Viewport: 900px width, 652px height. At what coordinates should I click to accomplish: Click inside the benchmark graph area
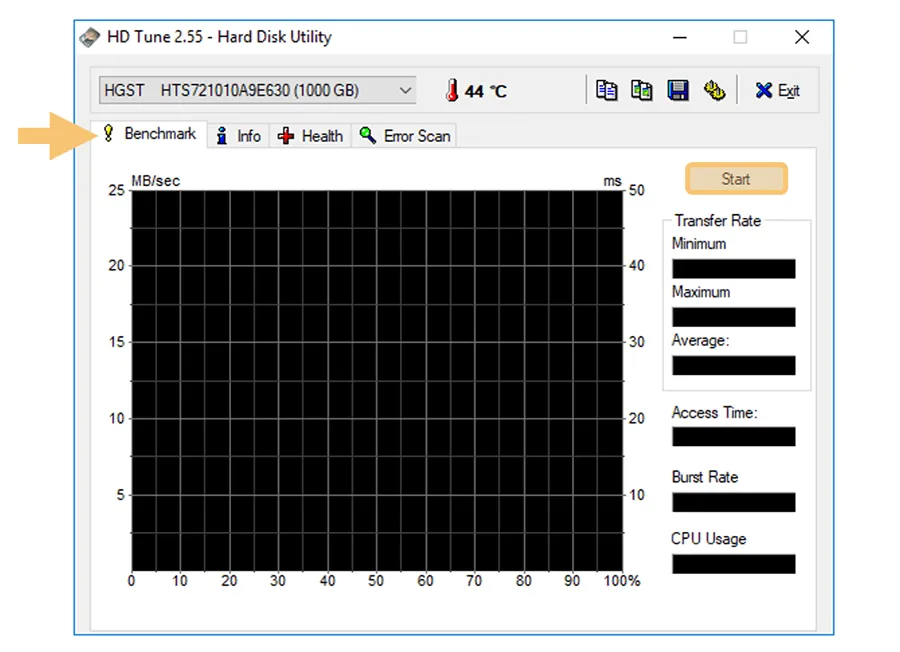tap(377, 381)
